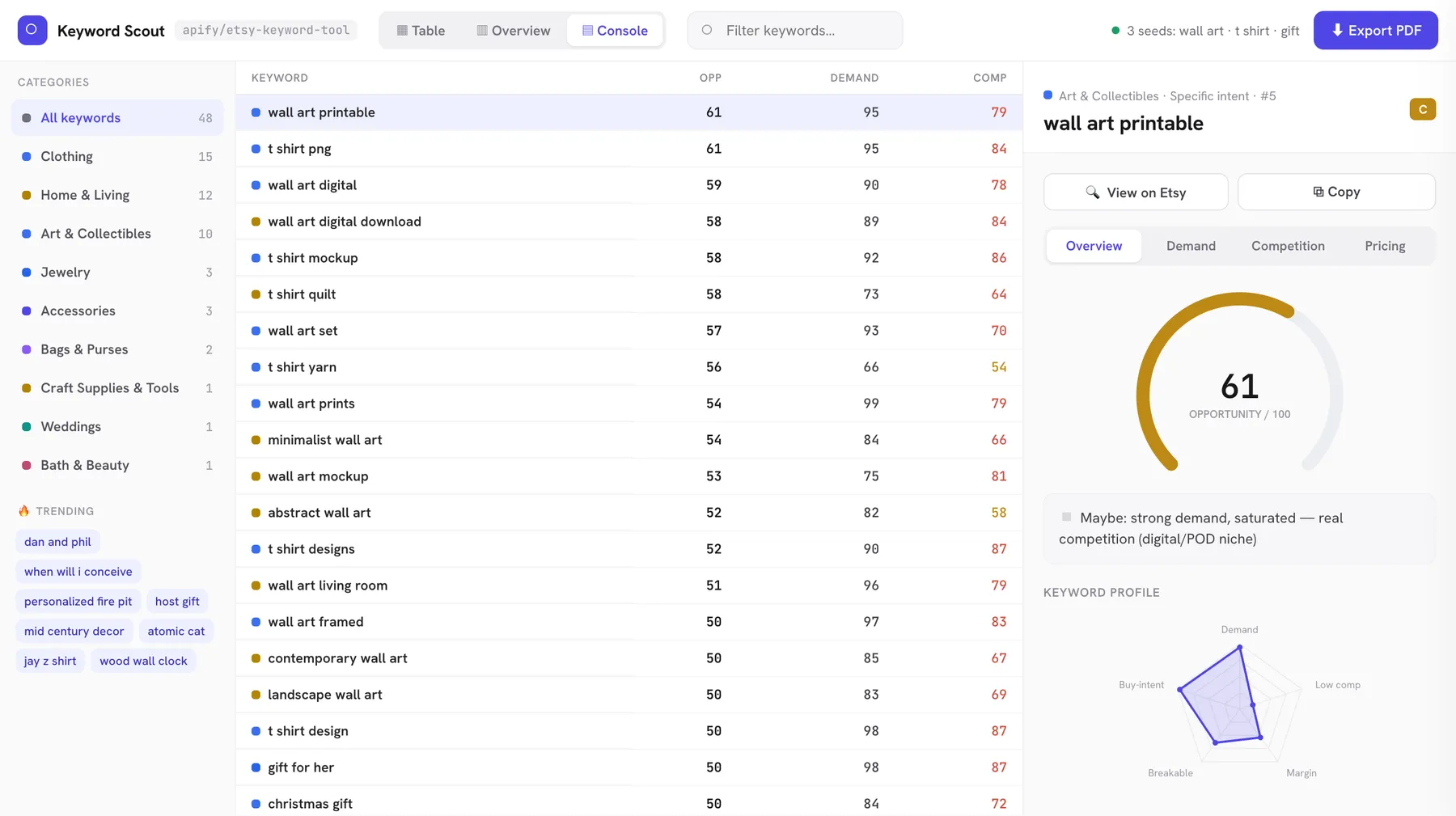
Task: Filter by Home & Living category
Action: pos(117,195)
